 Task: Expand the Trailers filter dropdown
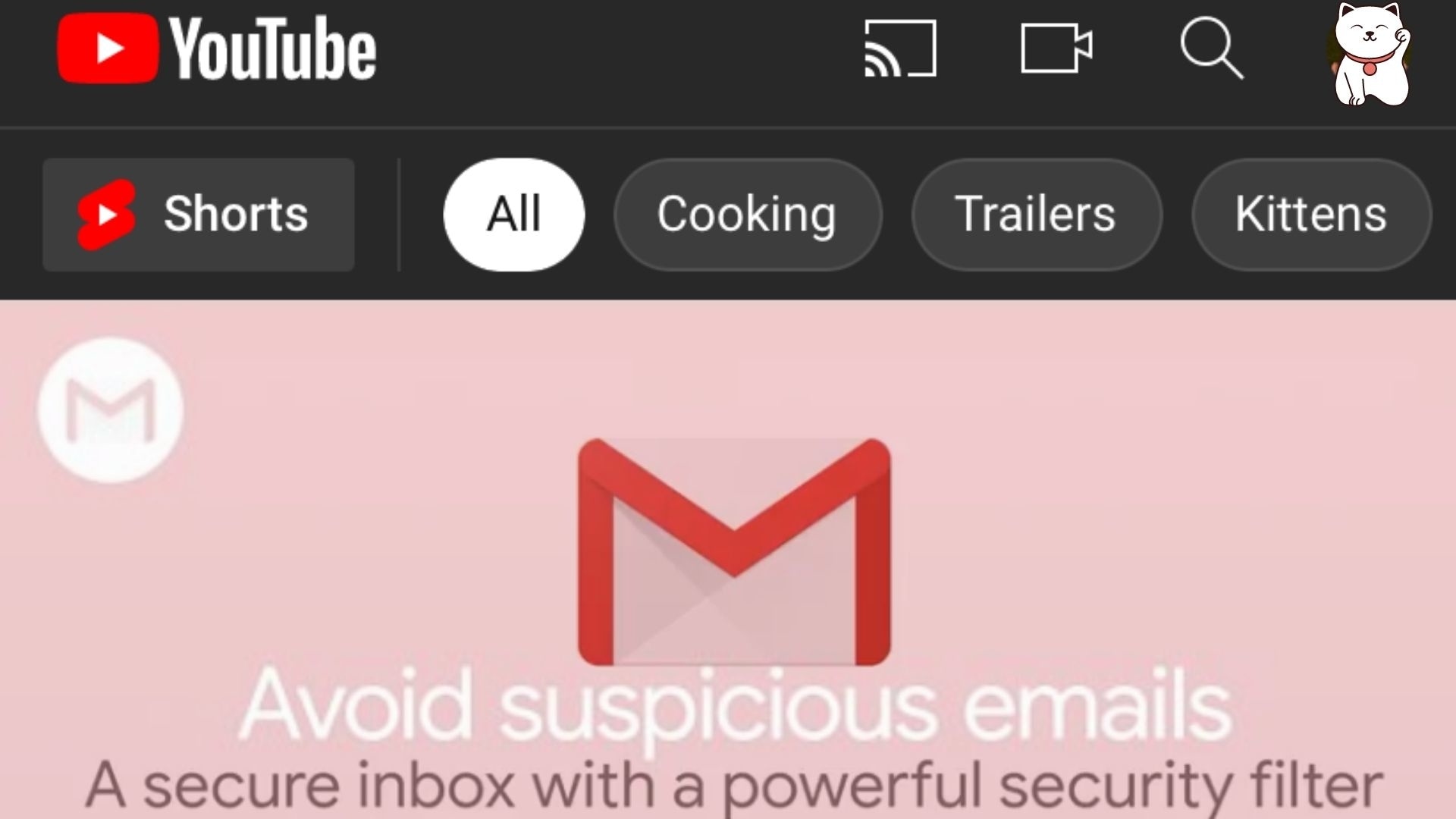(x=1035, y=213)
